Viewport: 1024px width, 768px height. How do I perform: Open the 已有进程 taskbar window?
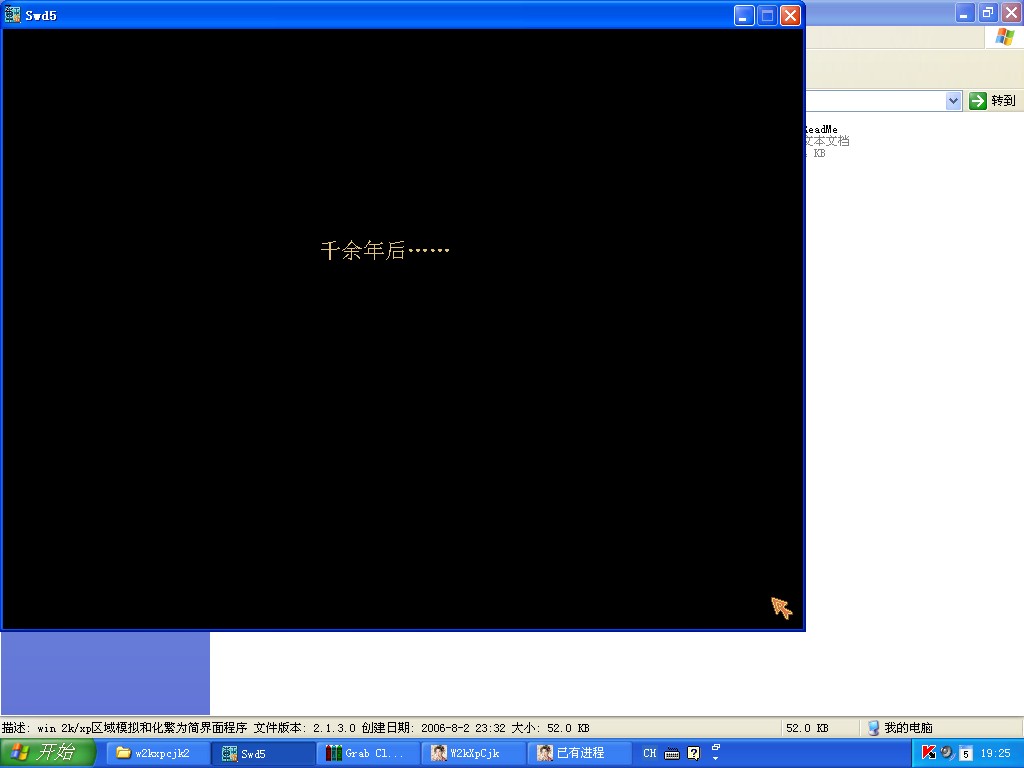click(x=579, y=753)
